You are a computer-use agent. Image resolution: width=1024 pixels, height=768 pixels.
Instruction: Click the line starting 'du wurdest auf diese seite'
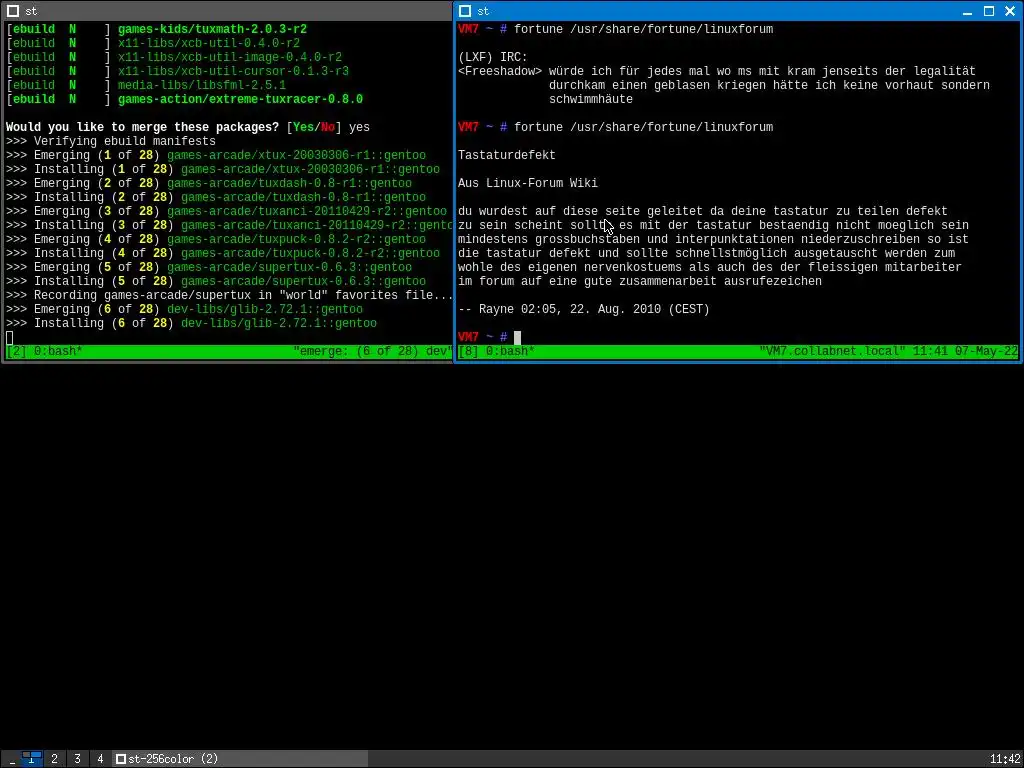[x=703, y=212]
